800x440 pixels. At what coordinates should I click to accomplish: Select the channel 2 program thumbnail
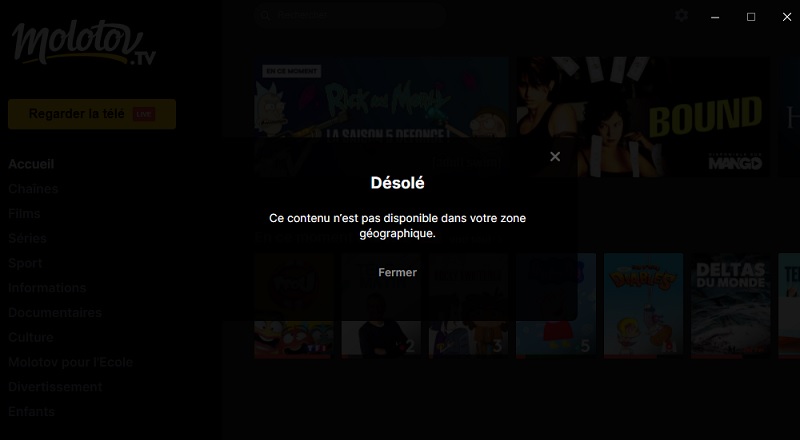point(381,305)
